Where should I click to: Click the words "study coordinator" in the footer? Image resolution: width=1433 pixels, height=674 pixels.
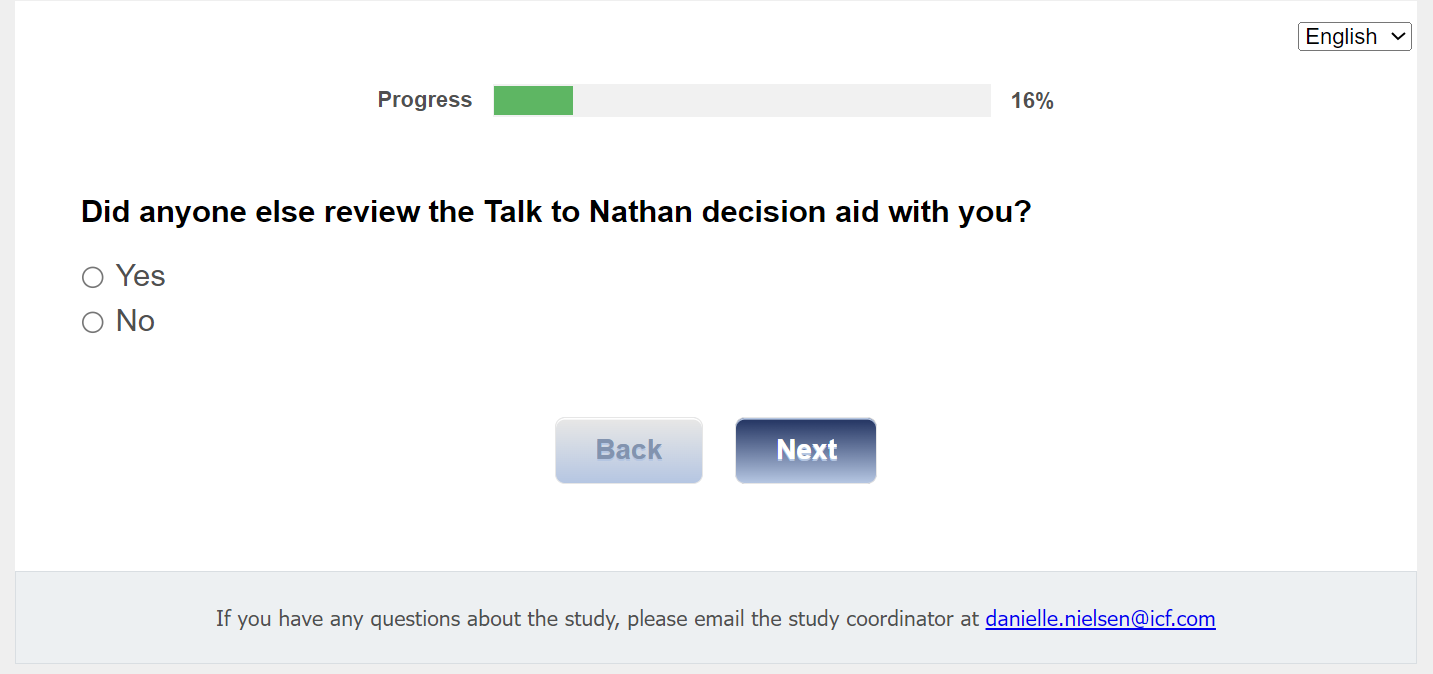[x=890, y=619]
